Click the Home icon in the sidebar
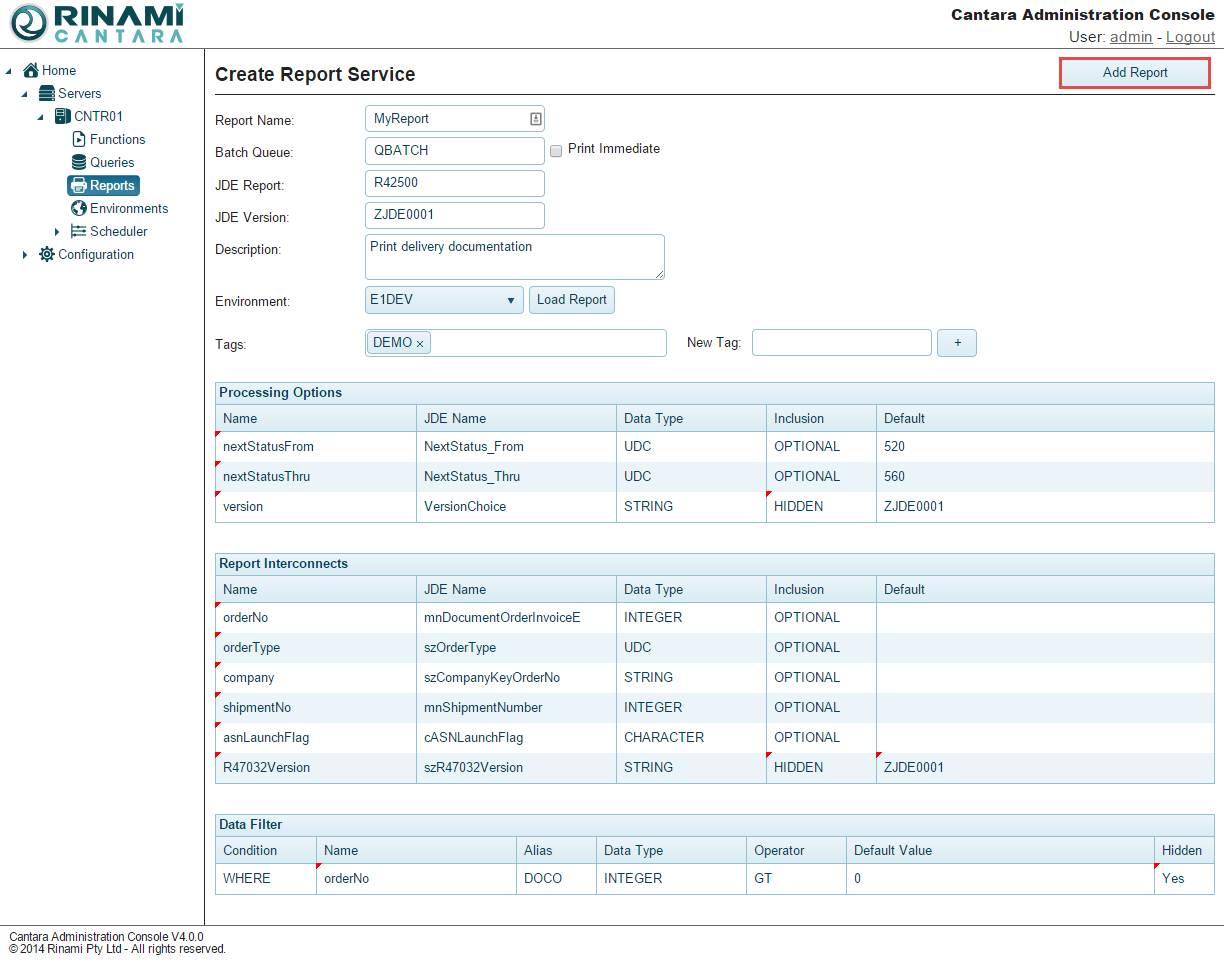The width and height of the screenshot is (1224, 975). tap(31, 70)
